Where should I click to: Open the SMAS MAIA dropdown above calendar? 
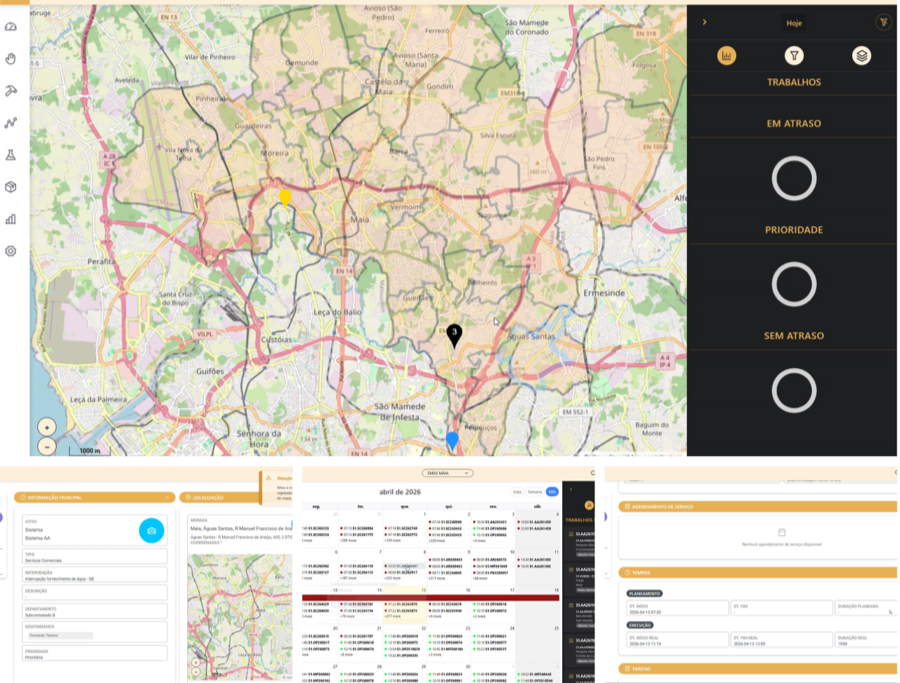coord(447,473)
